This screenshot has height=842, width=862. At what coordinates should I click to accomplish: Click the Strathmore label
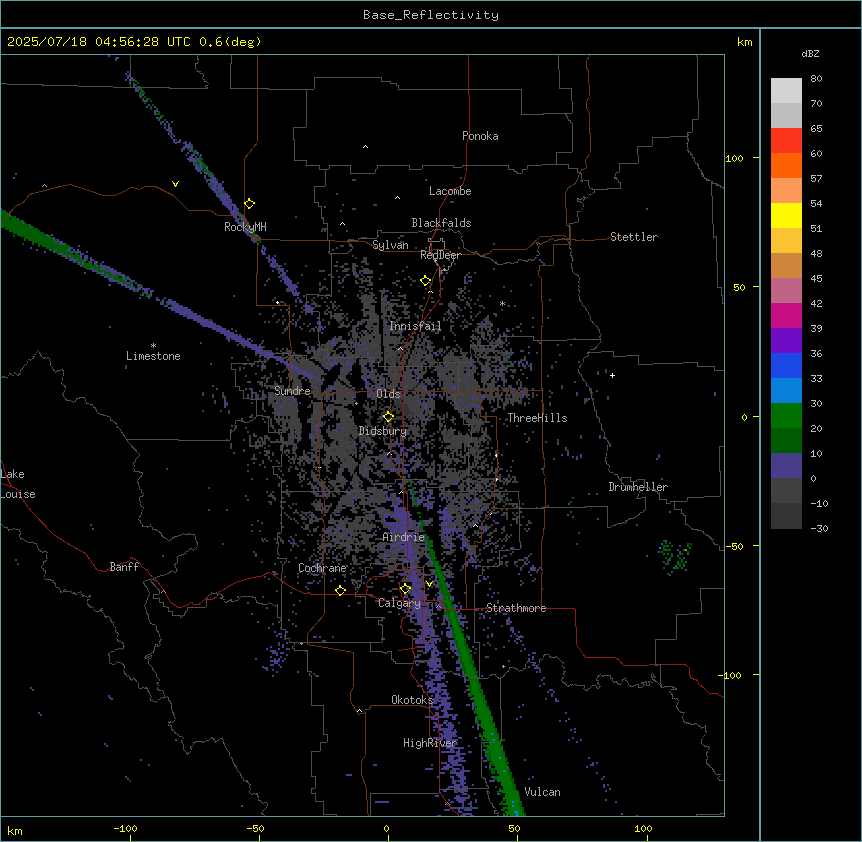pyautogui.click(x=516, y=608)
